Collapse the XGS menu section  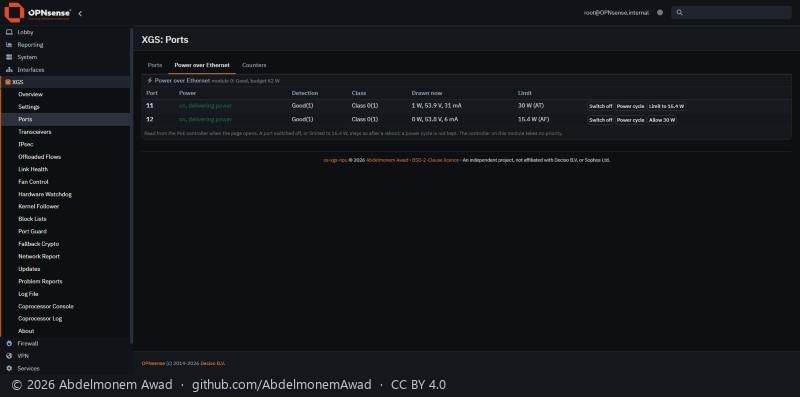pyautogui.click(x=65, y=82)
